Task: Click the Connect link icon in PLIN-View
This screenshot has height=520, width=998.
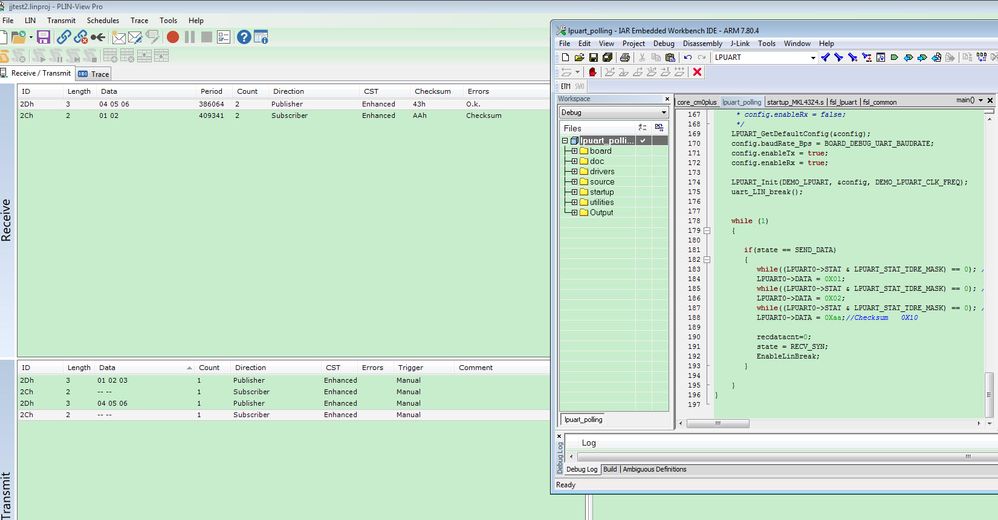Action: pos(64,37)
